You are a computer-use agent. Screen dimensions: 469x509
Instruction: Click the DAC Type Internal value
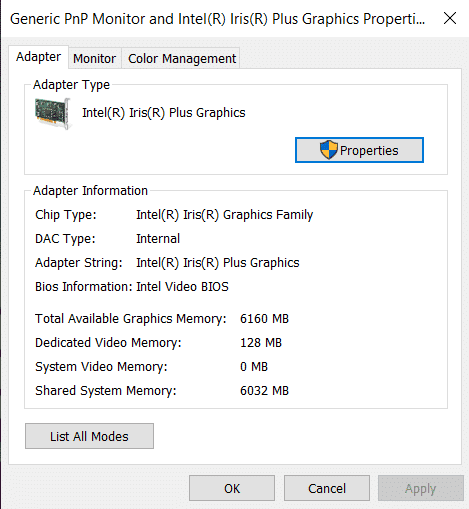[x=158, y=239]
